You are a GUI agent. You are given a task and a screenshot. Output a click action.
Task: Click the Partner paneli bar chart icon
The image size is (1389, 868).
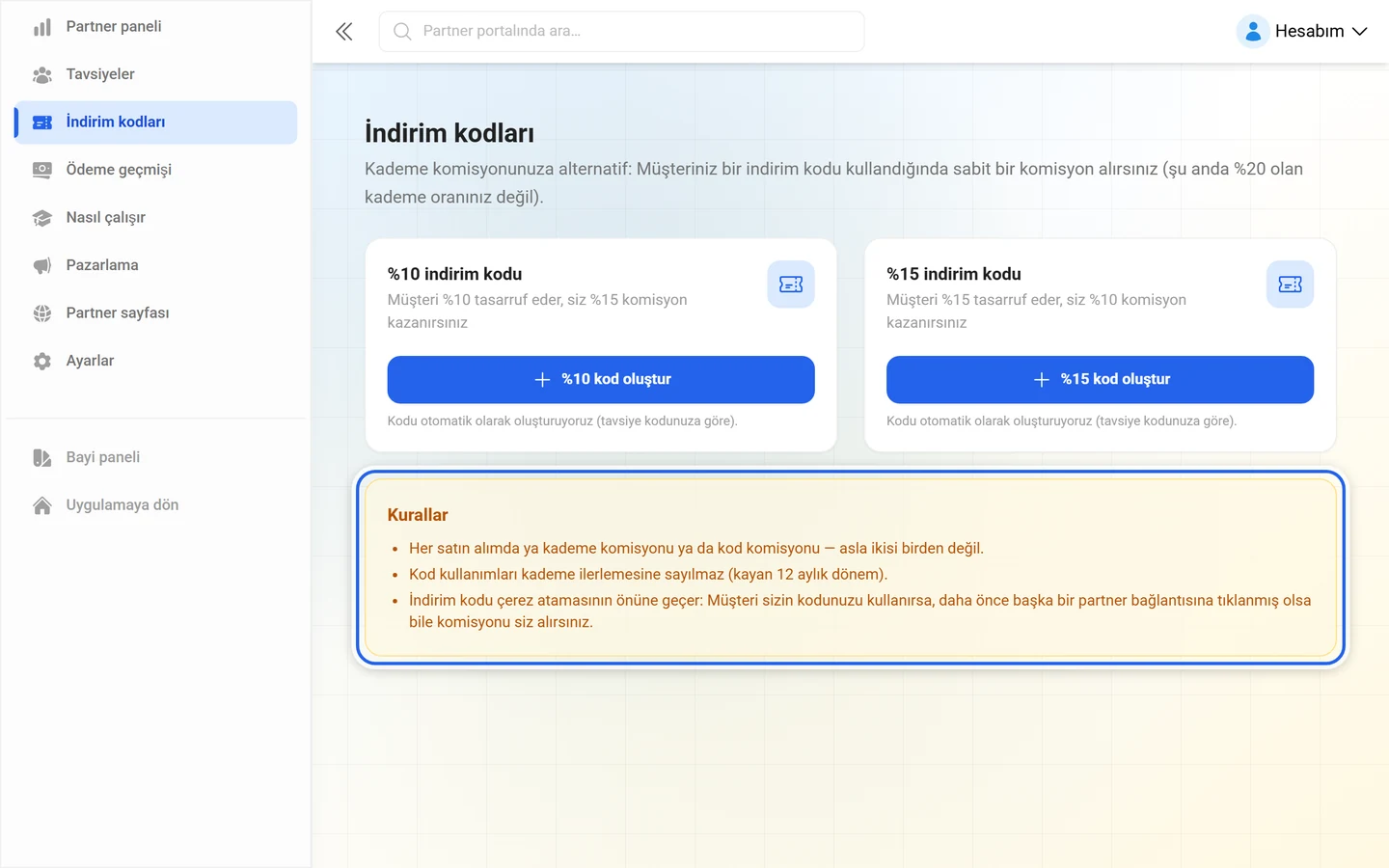click(42, 27)
